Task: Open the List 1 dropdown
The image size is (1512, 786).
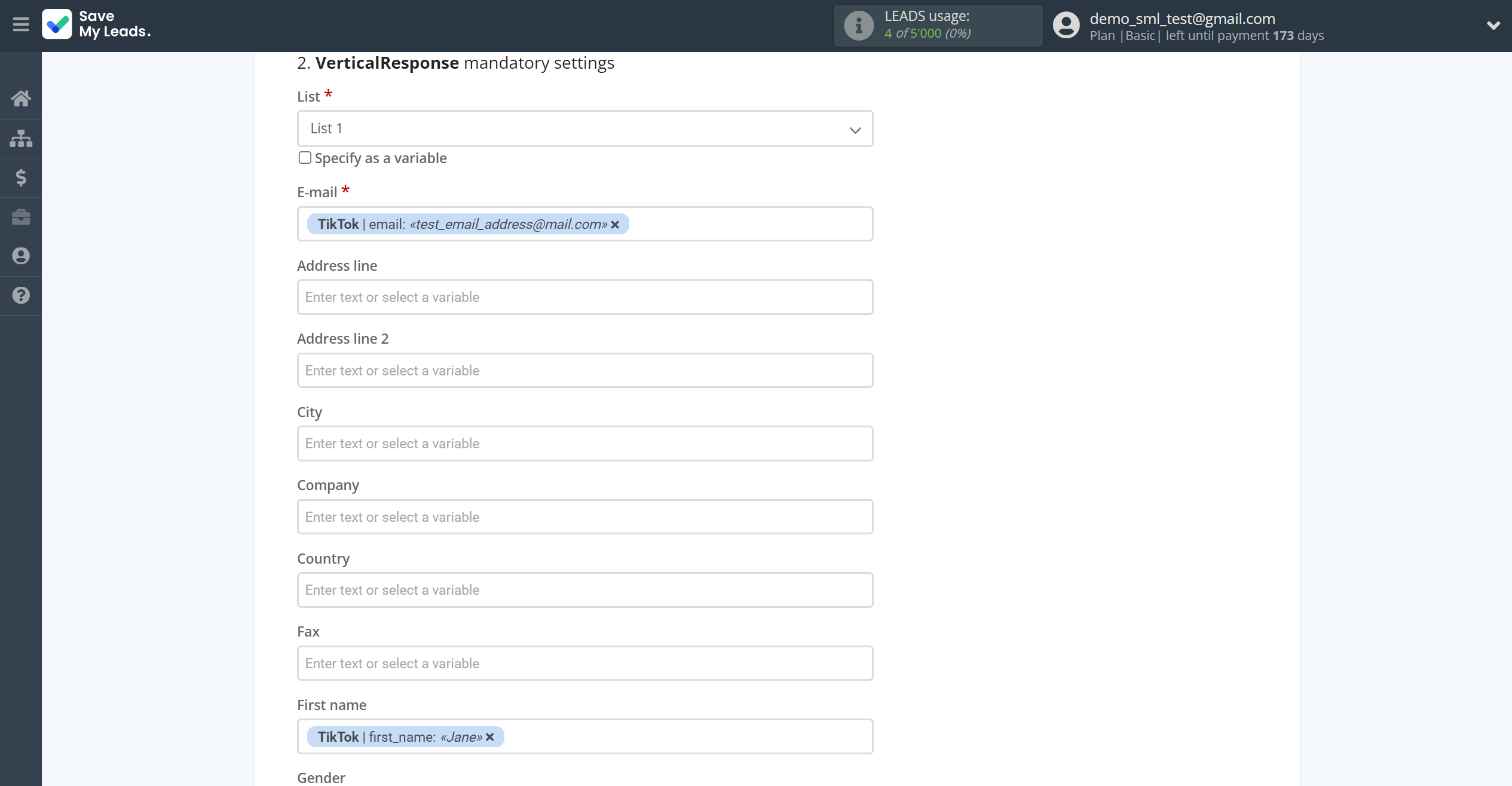Action: coord(585,129)
